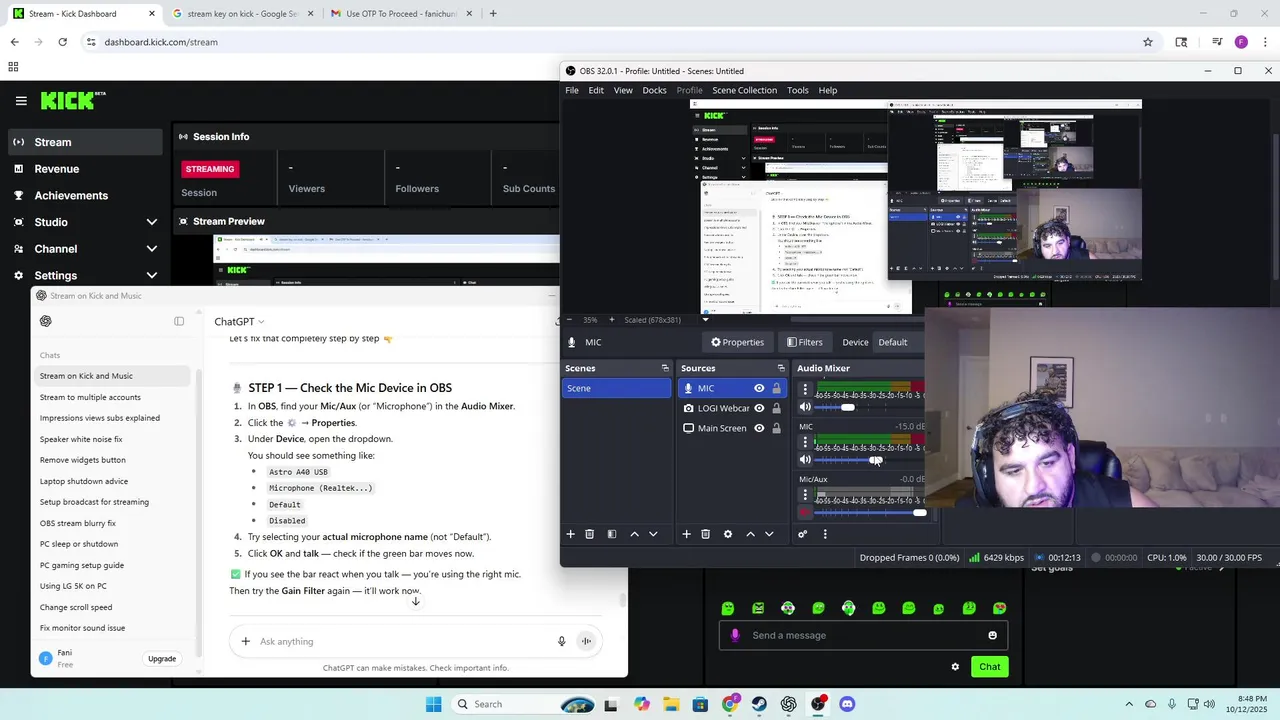
Task: Lock the MIC source
Action: tap(776, 388)
